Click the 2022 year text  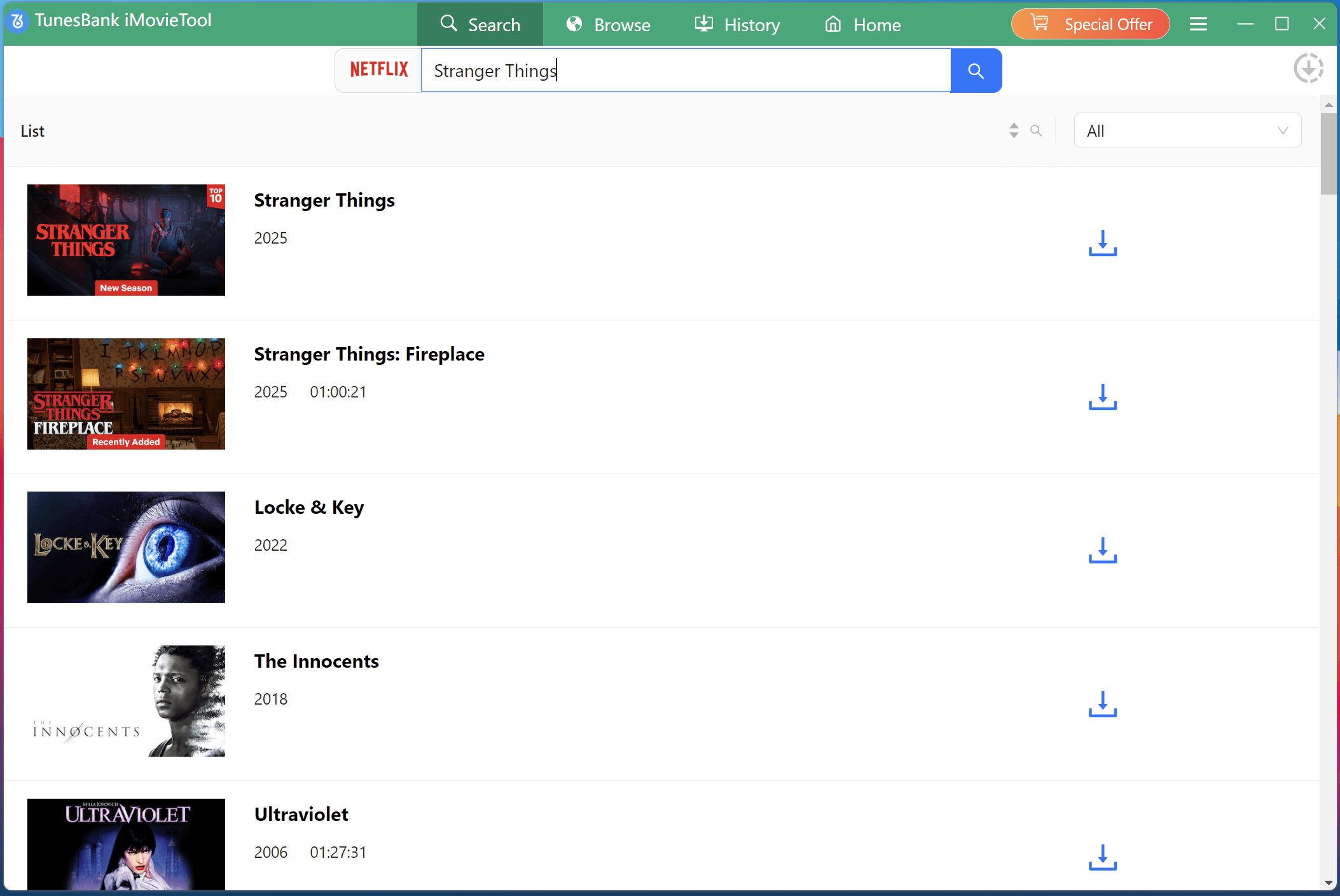pyautogui.click(x=271, y=545)
